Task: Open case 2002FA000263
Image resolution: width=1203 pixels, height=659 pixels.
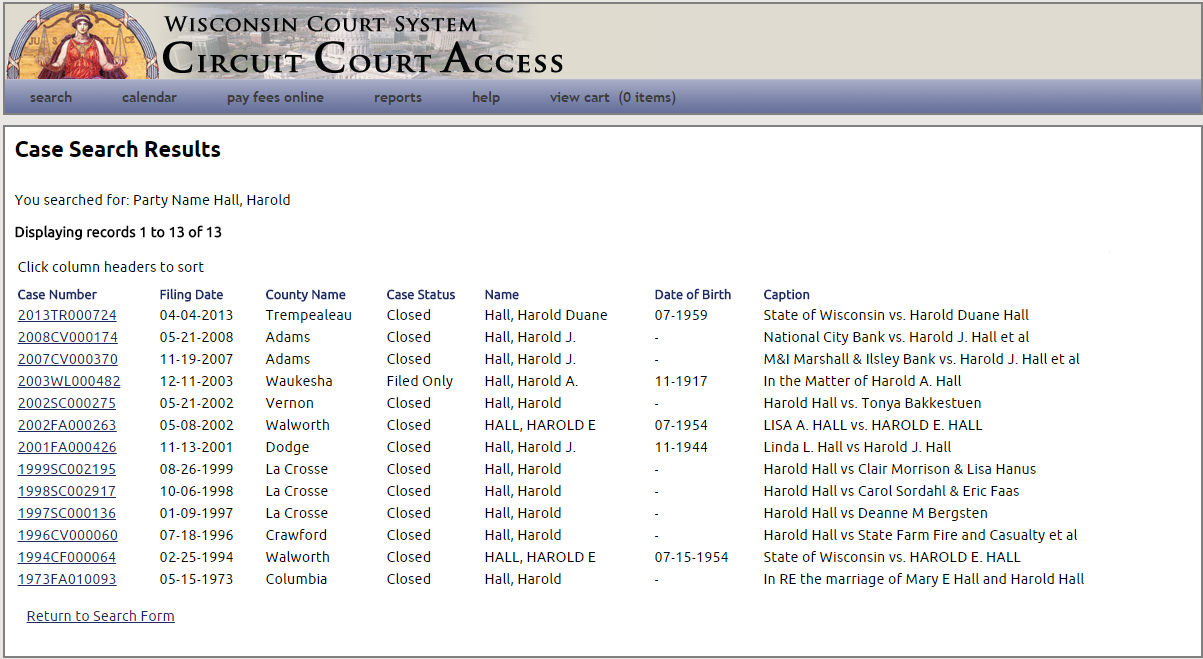Action: click(67, 425)
